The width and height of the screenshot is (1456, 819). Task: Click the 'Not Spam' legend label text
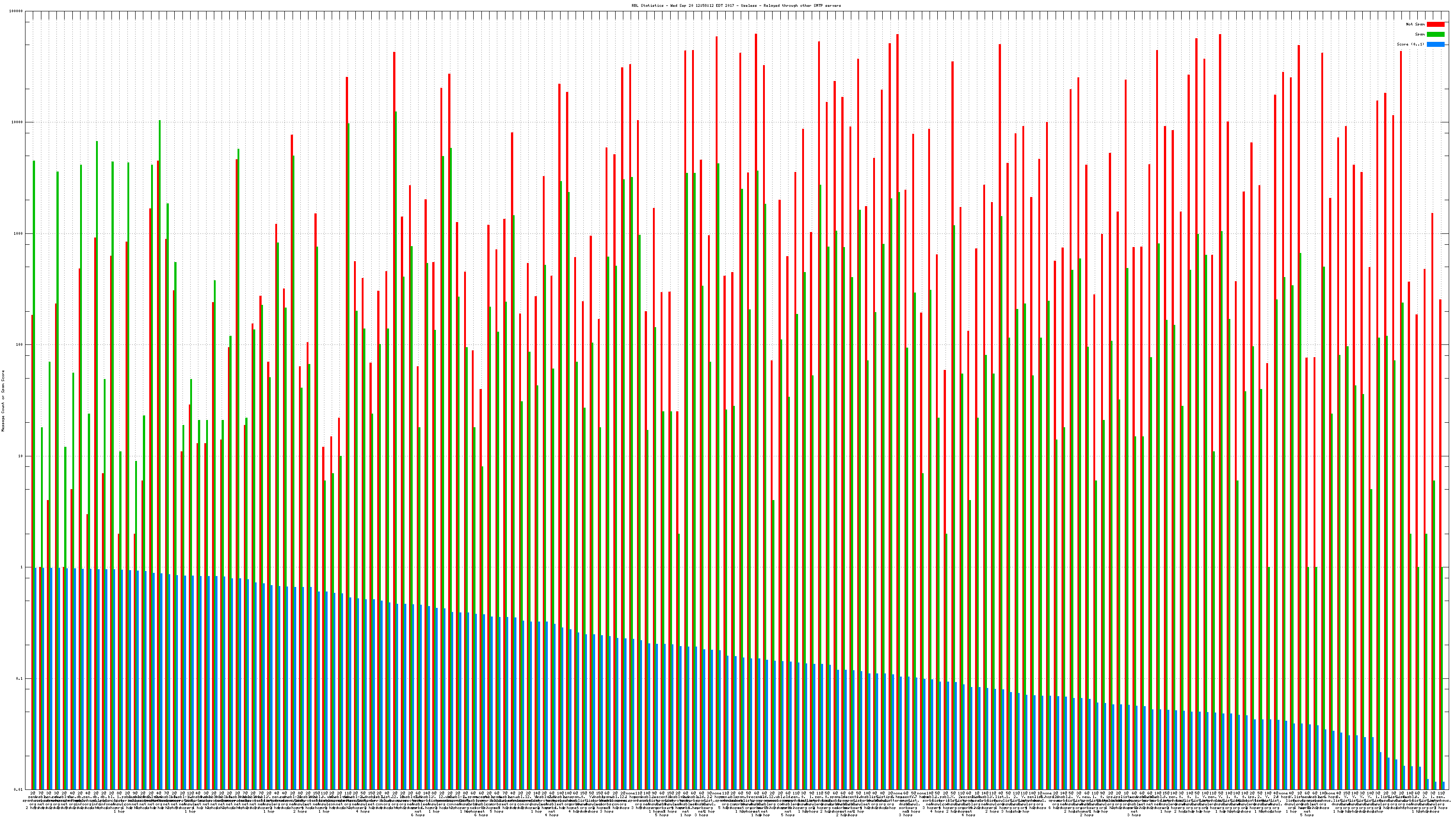(x=1416, y=24)
